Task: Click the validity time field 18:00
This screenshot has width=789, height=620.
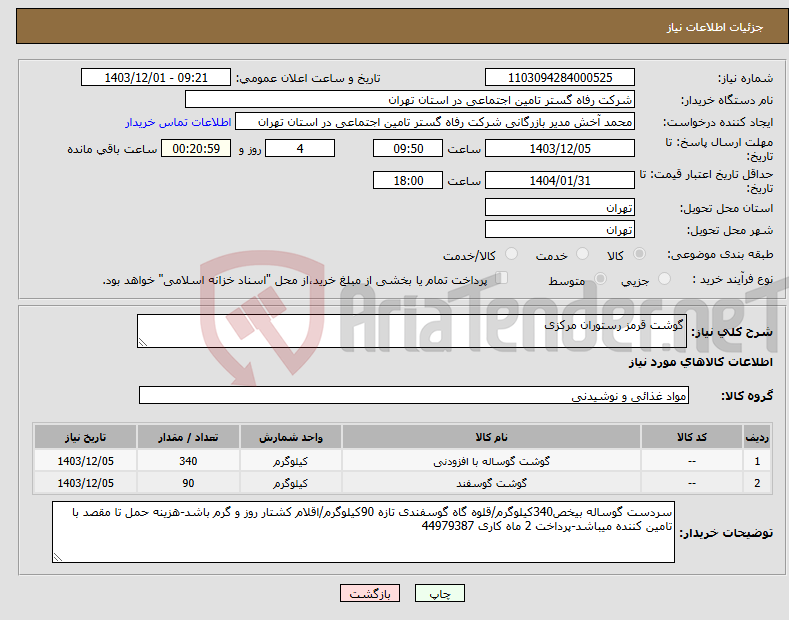Action: 408,180
